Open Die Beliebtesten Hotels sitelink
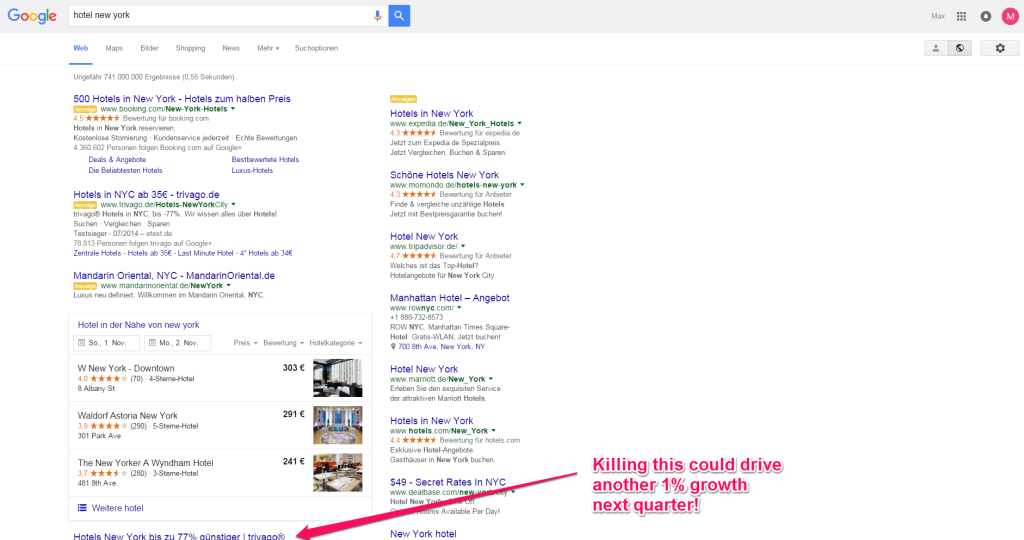The width and height of the screenshot is (1024, 540). click(x=125, y=170)
